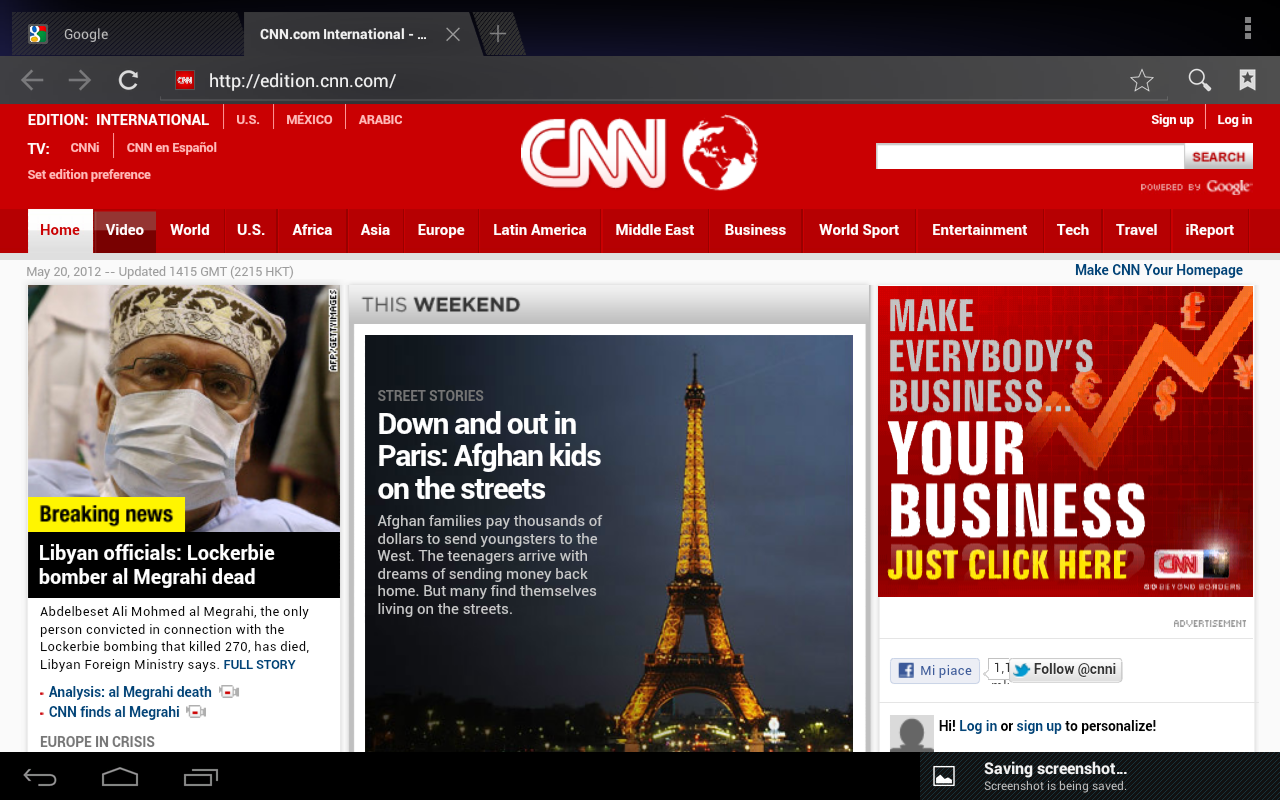Open the World Sport section
This screenshot has height=800, width=1280.
pos(859,230)
